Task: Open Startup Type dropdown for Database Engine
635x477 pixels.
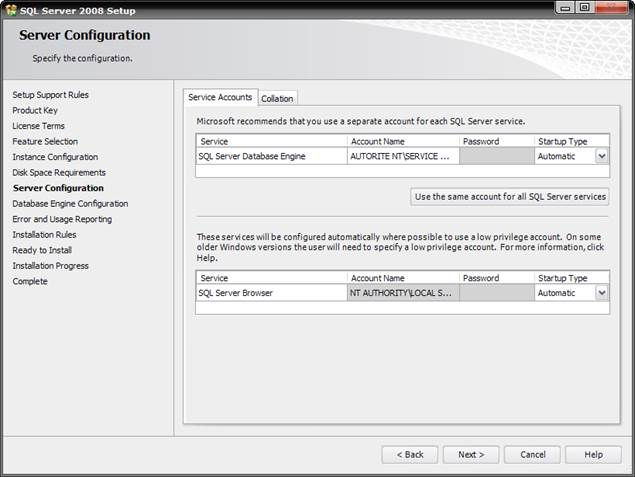Action: coord(602,156)
